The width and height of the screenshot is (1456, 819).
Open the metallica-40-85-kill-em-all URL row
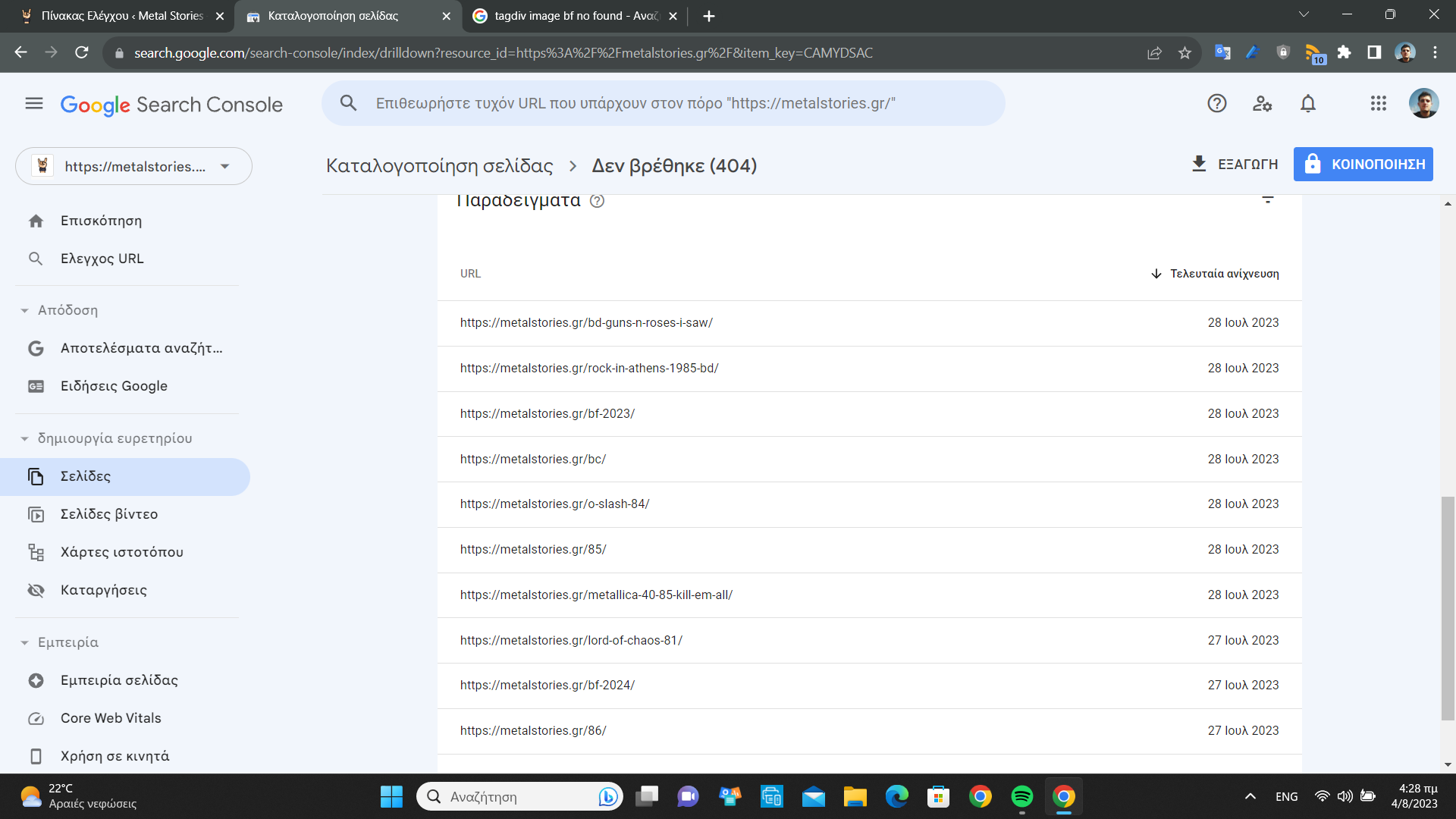click(x=870, y=595)
